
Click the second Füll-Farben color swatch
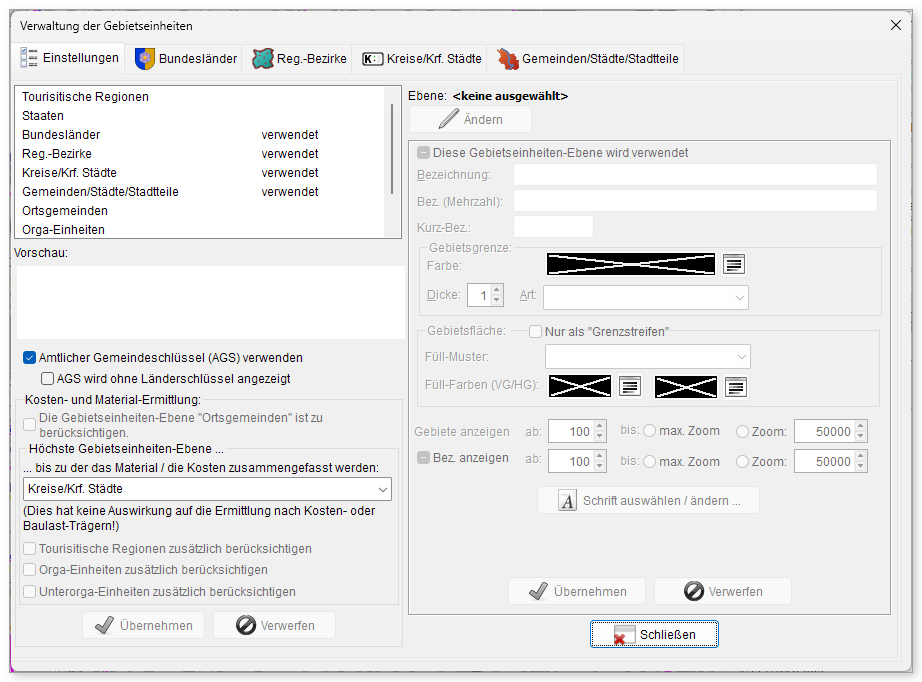coord(686,387)
